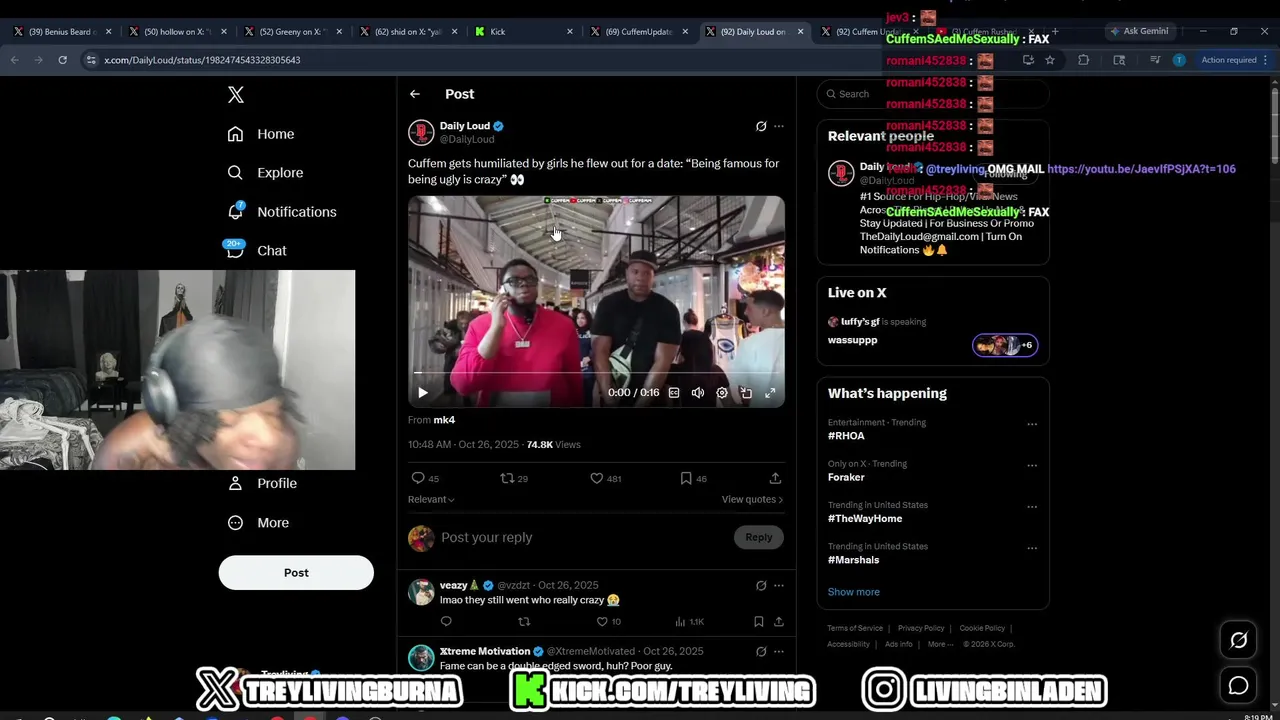The height and width of the screenshot is (720, 1280).
Task: Open the floating Grok button
Action: [x=1238, y=641]
